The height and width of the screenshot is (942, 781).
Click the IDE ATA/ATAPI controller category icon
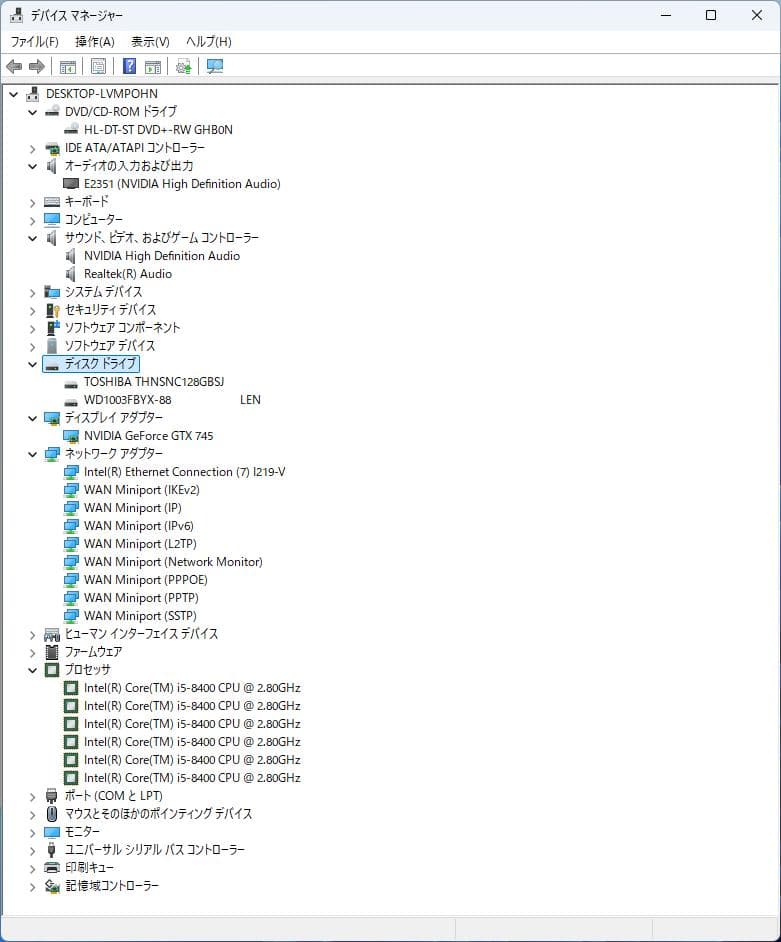click(52, 148)
